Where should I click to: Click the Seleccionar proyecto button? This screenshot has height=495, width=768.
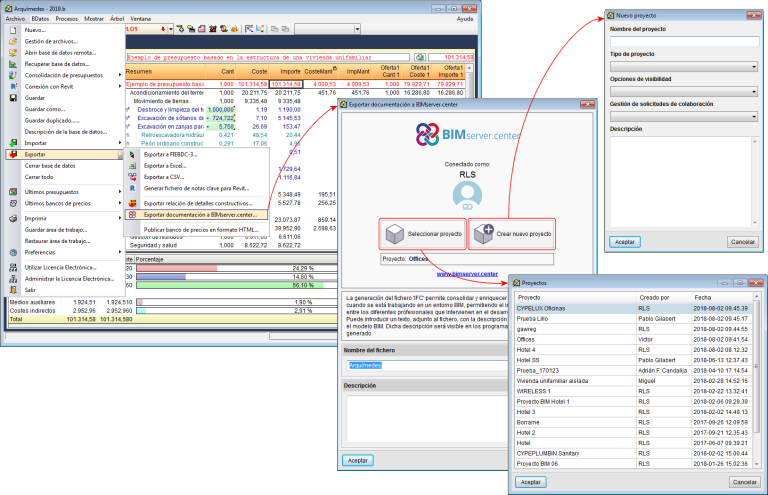[x=422, y=234]
